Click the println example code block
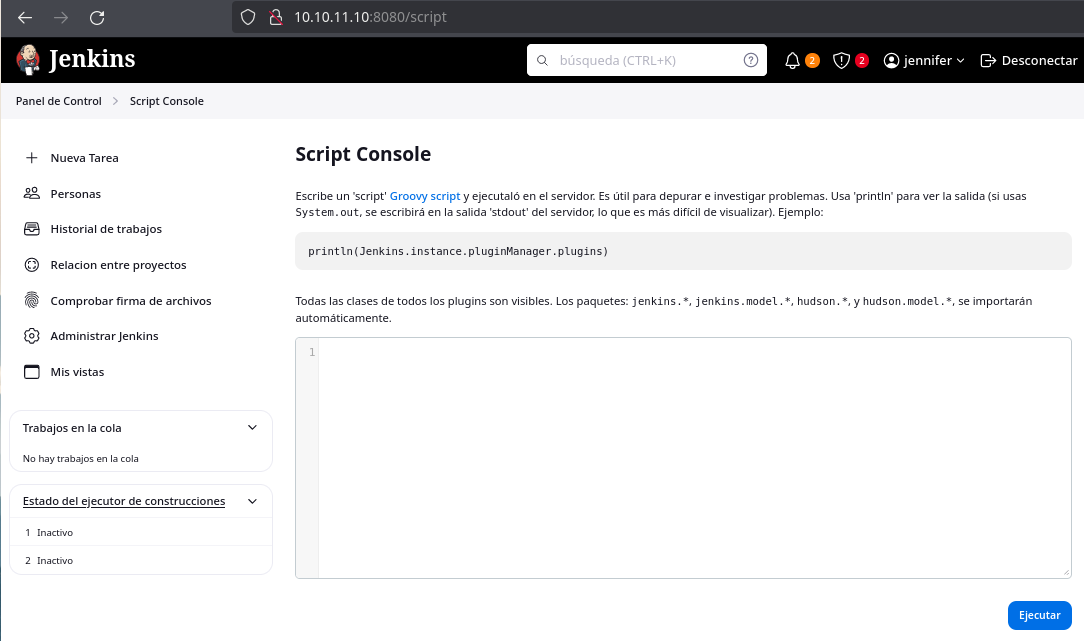Image resolution: width=1084 pixels, height=641 pixels. (683, 251)
